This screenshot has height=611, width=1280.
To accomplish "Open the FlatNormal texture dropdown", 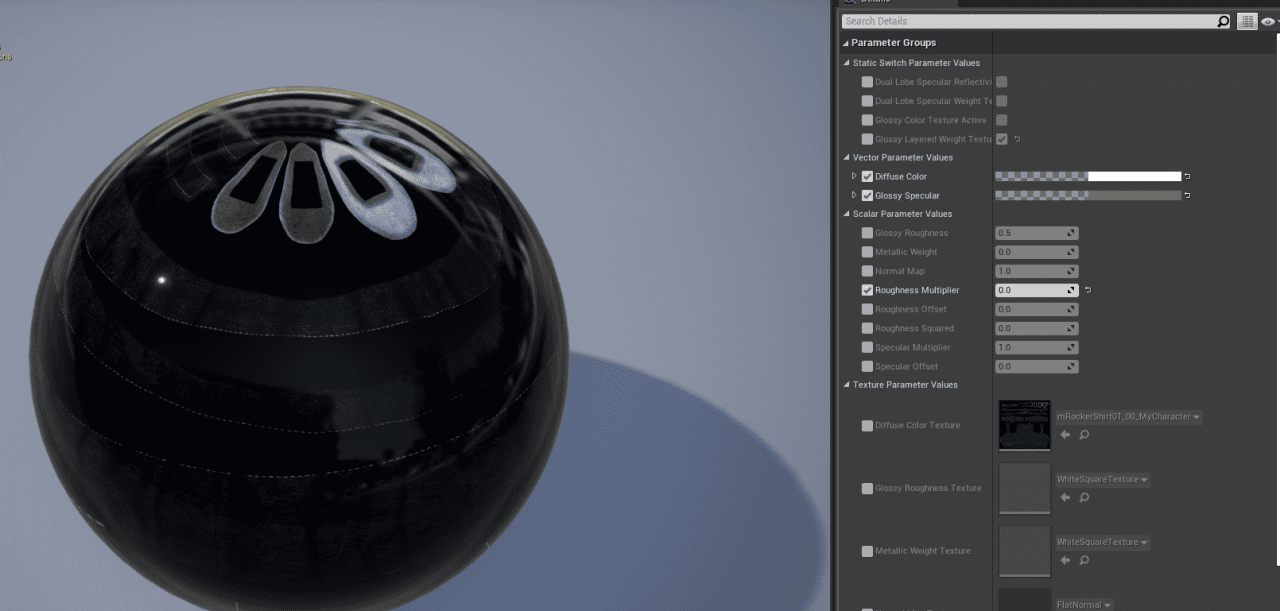I will click(1108, 605).
